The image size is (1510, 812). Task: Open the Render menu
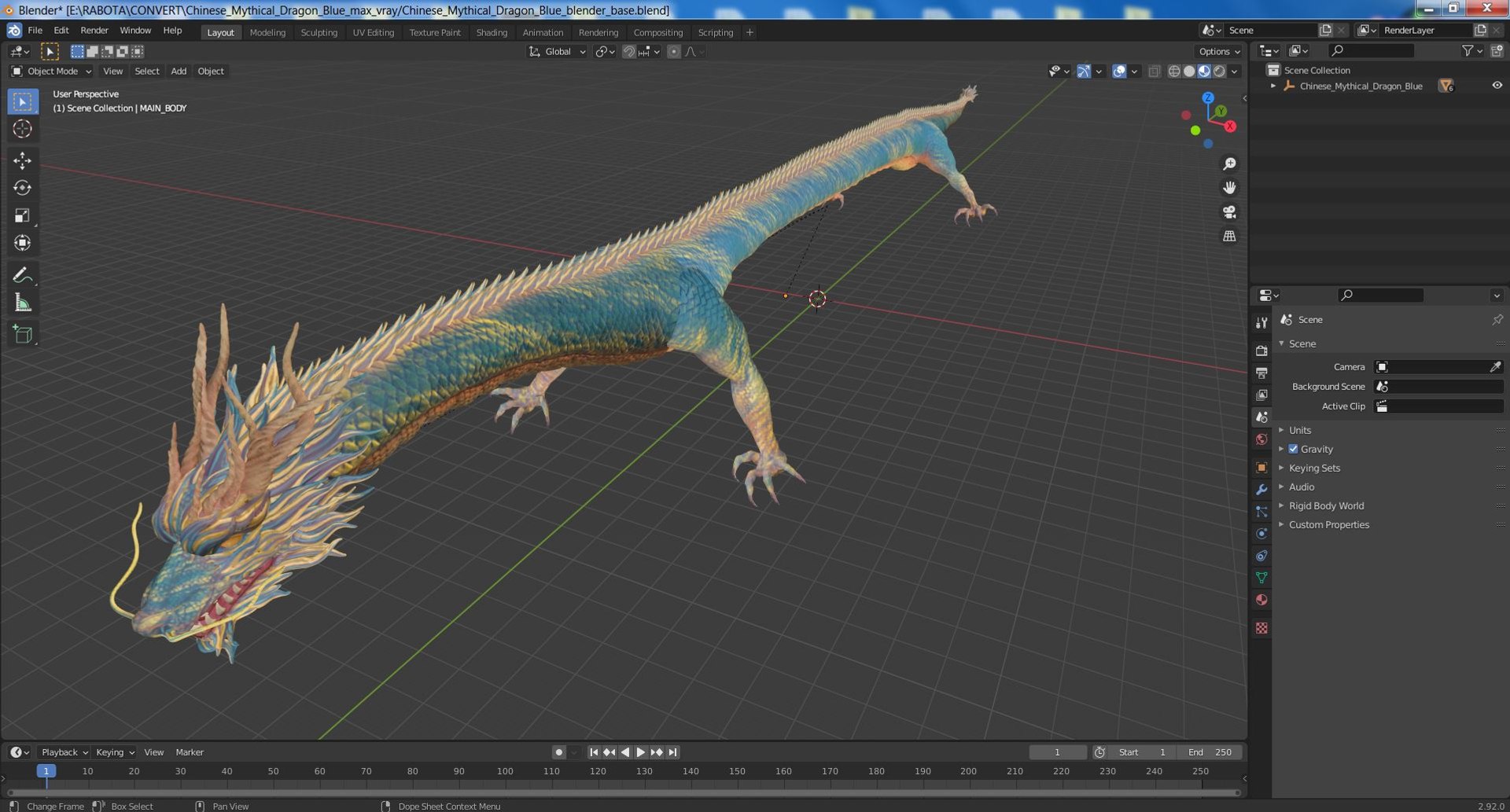(x=94, y=31)
